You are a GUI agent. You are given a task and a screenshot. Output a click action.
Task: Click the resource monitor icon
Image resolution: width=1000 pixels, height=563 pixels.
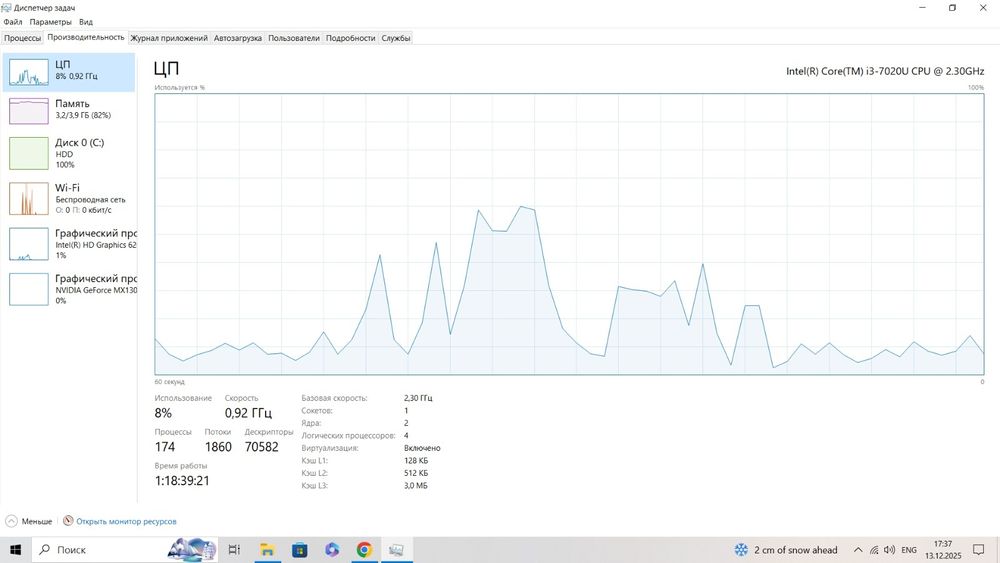[68, 521]
